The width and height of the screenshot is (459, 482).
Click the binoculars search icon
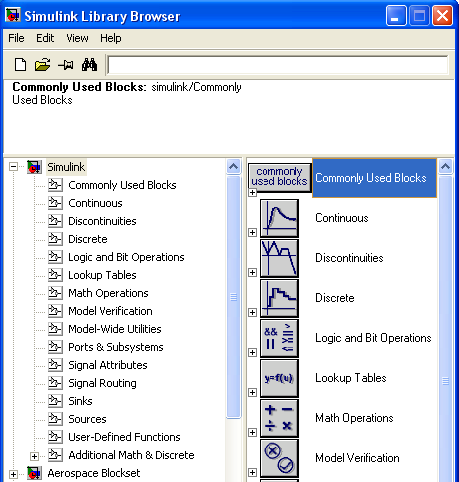[x=89, y=65]
